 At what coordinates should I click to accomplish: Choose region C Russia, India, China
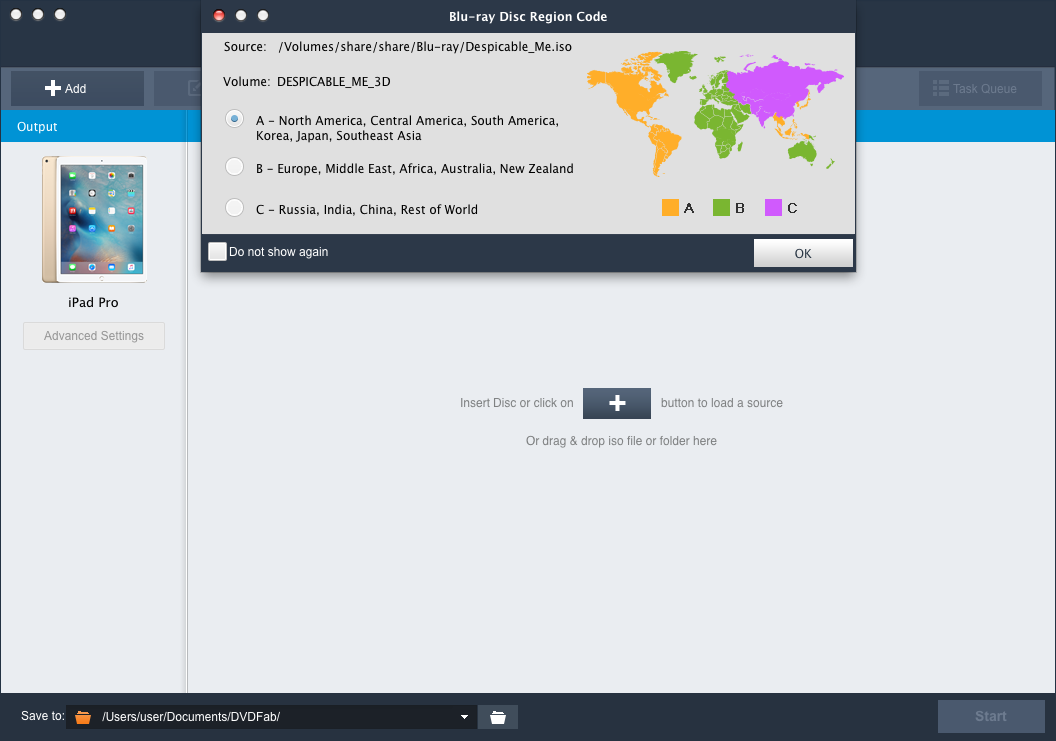234,207
